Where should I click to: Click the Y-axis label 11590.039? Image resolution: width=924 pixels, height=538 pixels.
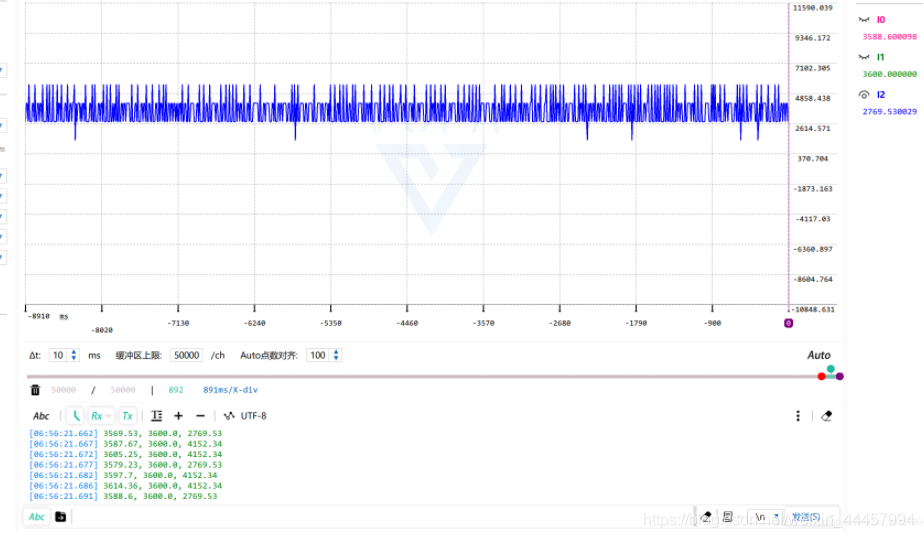point(813,8)
